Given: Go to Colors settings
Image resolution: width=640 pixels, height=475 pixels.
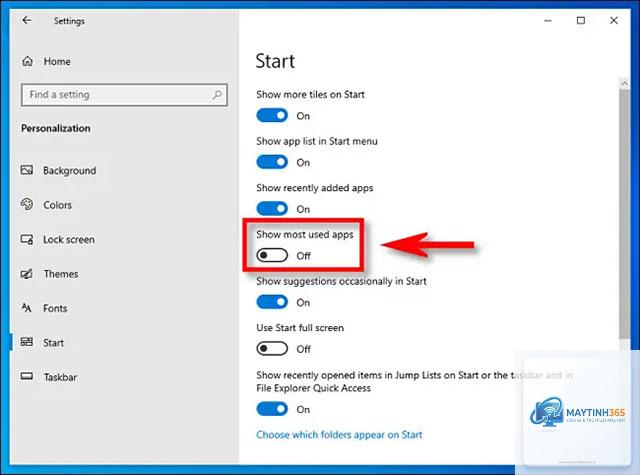Looking at the screenshot, I should [58, 205].
